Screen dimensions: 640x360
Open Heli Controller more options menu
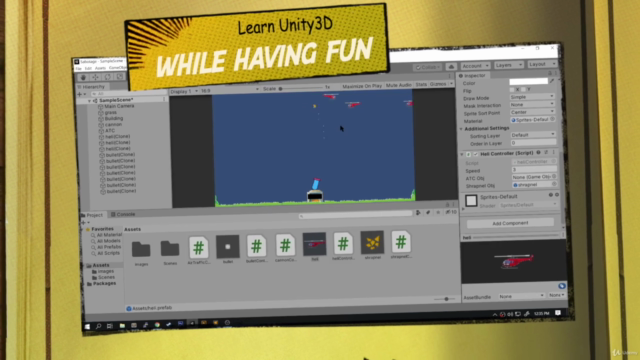[553, 152]
